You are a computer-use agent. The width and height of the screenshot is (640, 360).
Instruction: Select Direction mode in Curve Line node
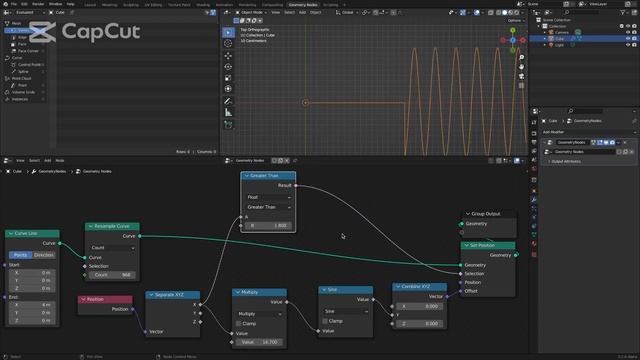[44, 255]
